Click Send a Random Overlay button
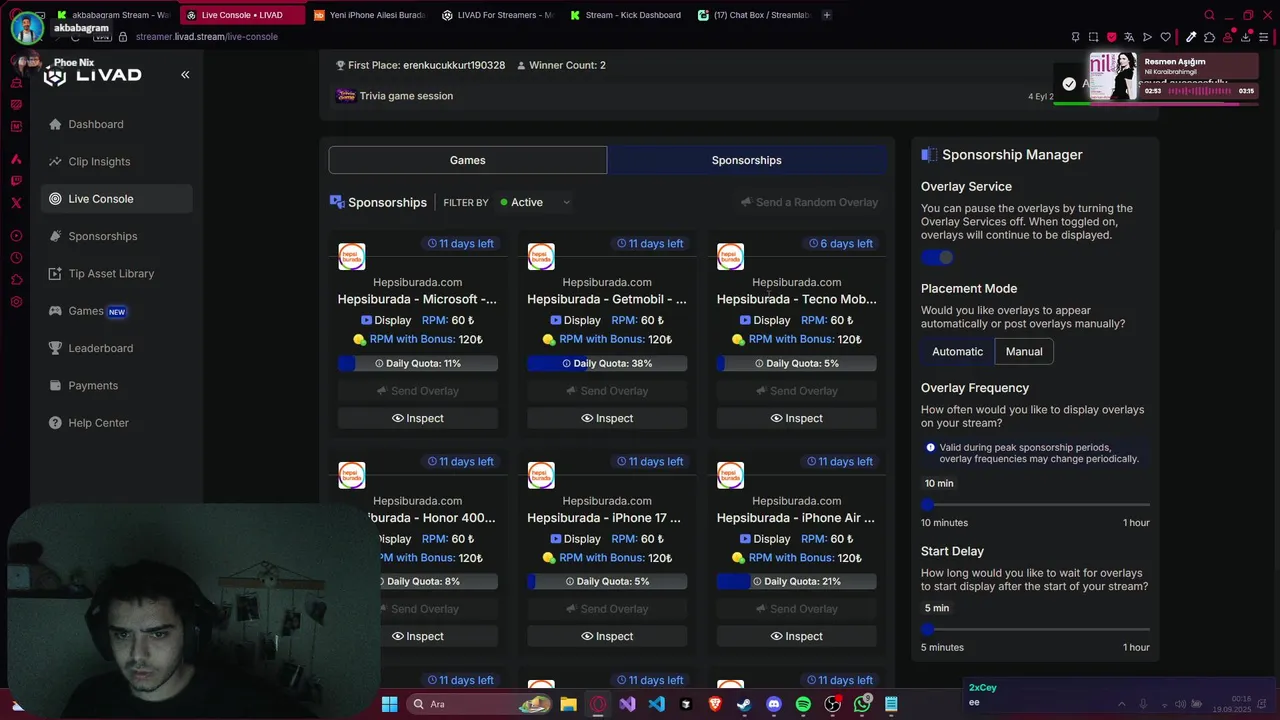This screenshot has height=720, width=1280. (x=809, y=202)
